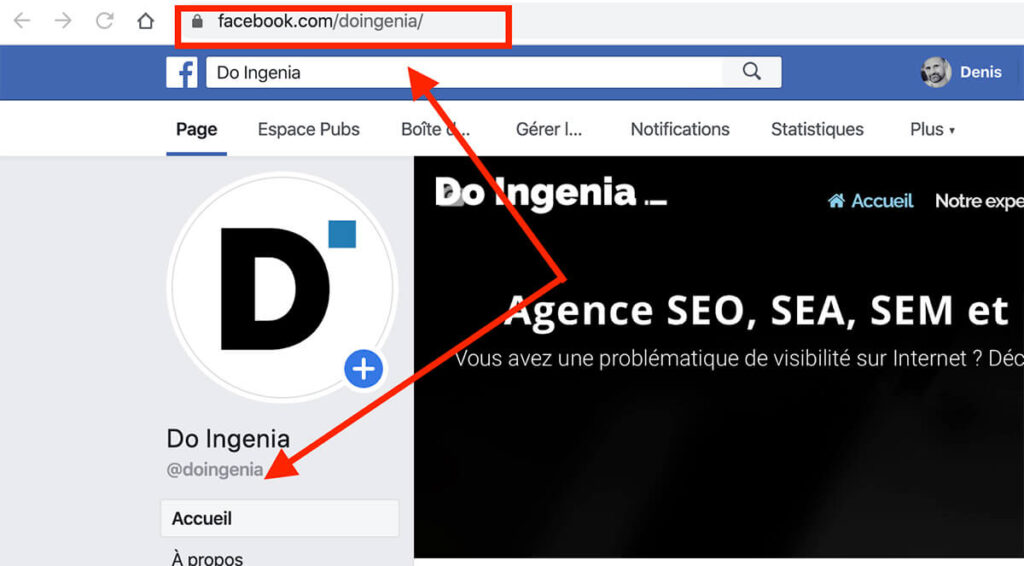The width and height of the screenshot is (1024, 566).
Task: Click the @doingenia username
Action: 215,470
